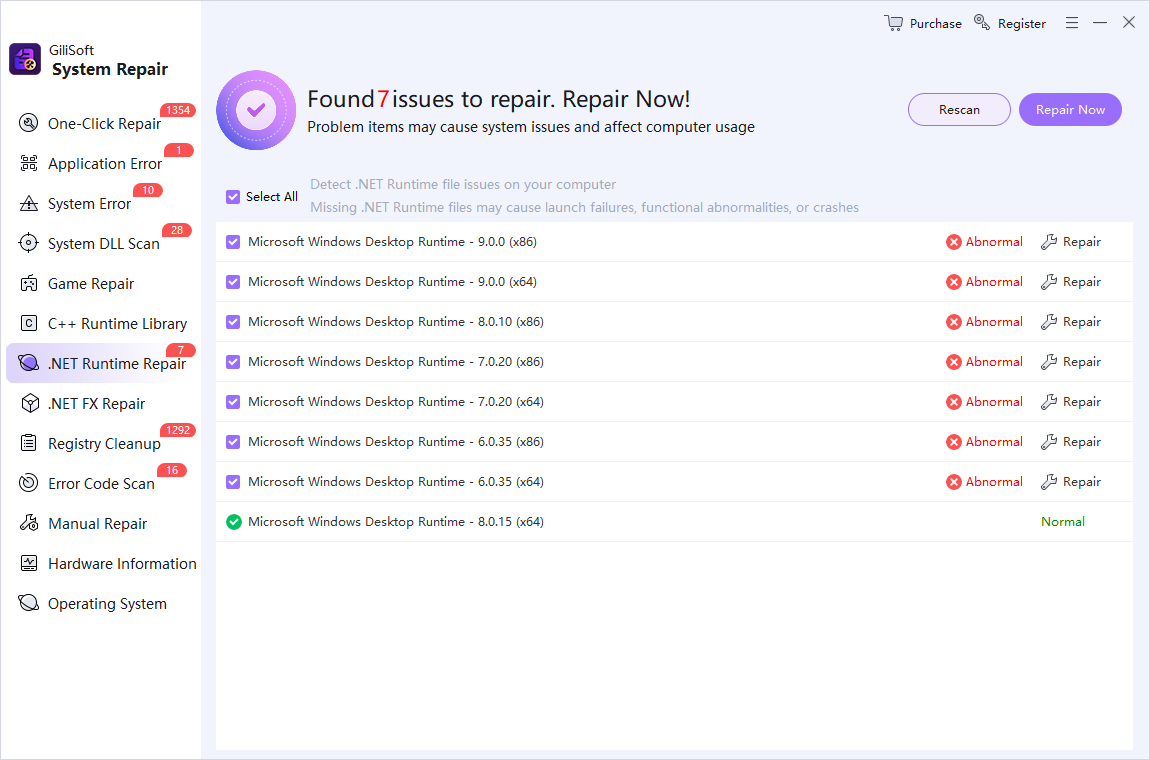Click the System Error warning icon
This screenshot has width=1150, height=760.
point(29,203)
